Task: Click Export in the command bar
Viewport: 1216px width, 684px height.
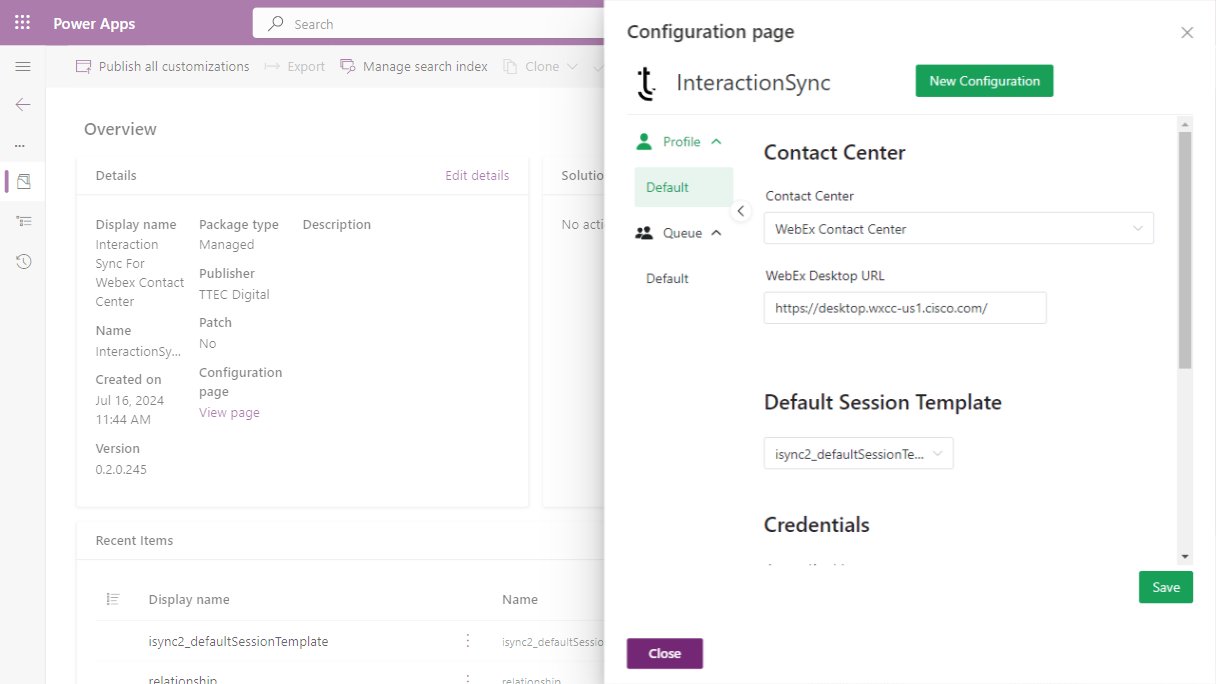Action: (294, 66)
